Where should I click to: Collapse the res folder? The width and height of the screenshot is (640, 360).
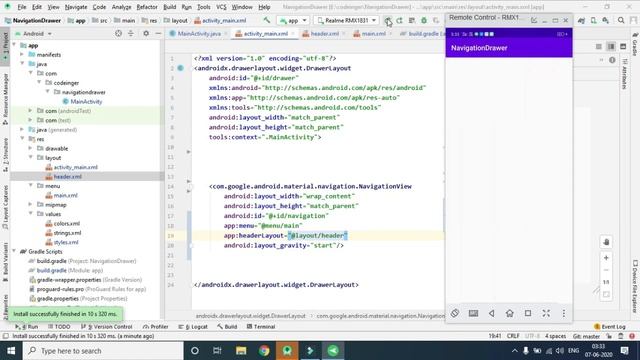22,139
